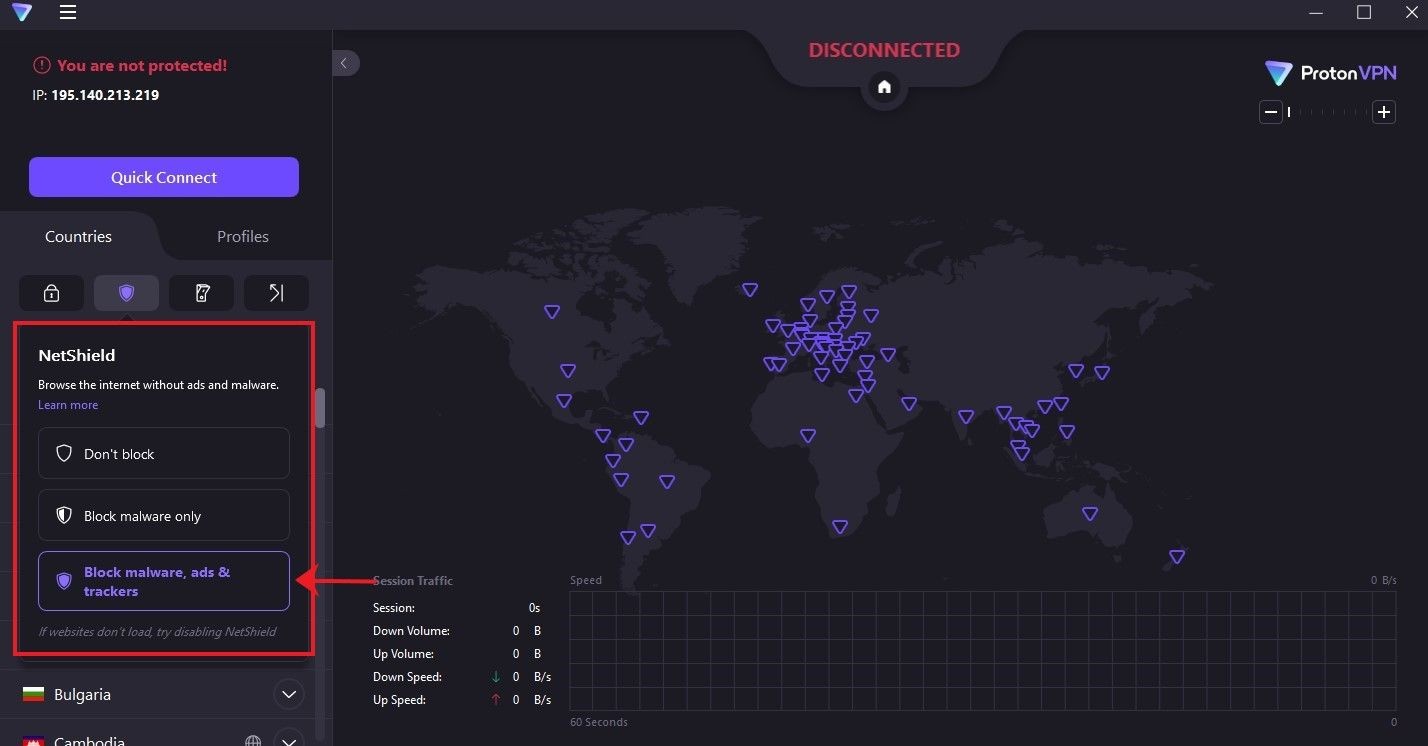Maximize the ProtonVPN window
The width and height of the screenshot is (1428, 746).
pos(1364,12)
